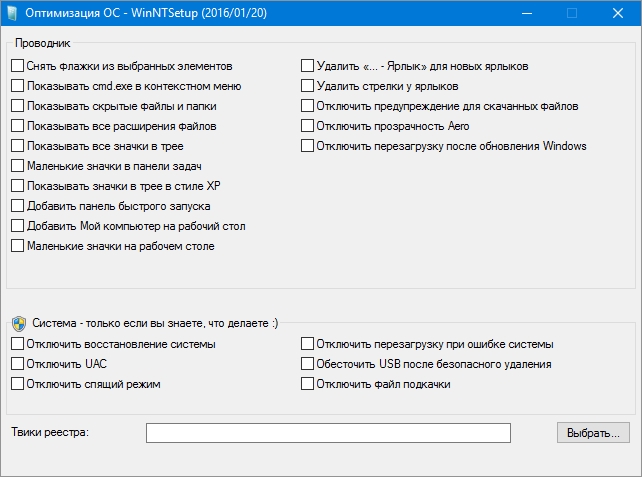
Task: Check 'Отключить спящий режим' option
Action: coord(18,384)
